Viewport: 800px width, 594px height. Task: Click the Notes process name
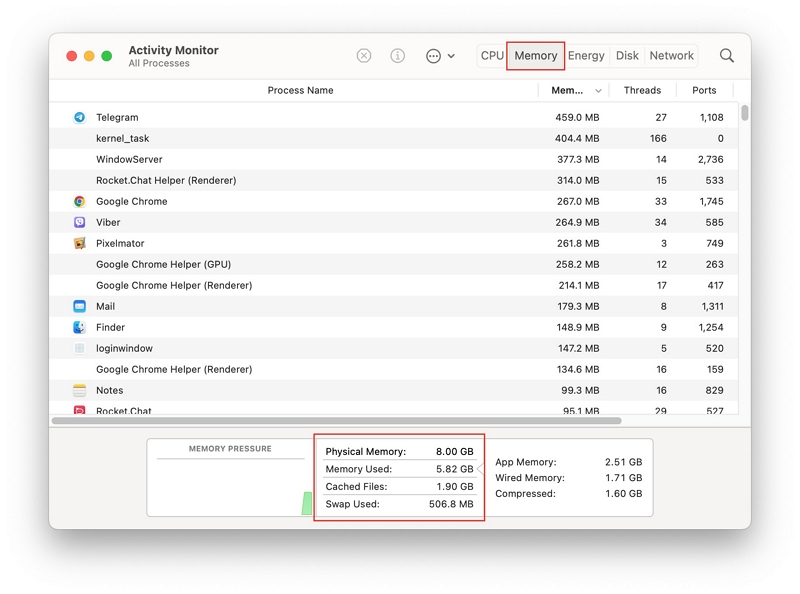[x=109, y=390]
